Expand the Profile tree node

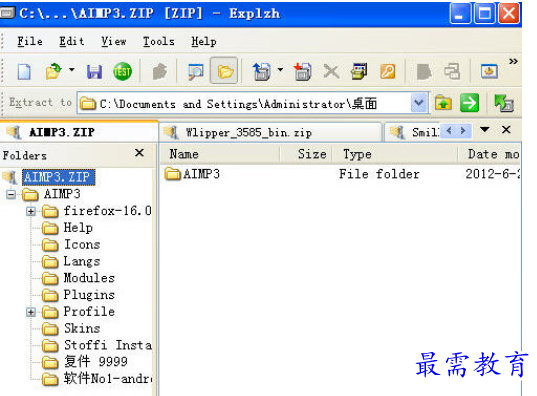point(31,312)
